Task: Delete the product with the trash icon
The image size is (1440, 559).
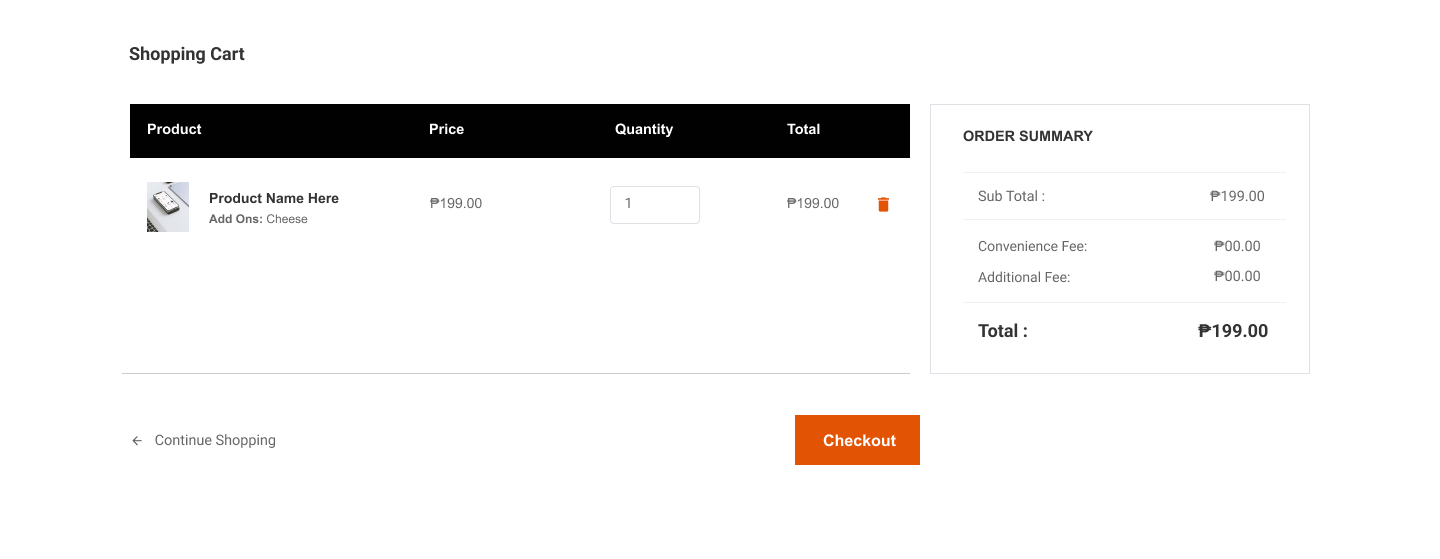Action: [883, 204]
